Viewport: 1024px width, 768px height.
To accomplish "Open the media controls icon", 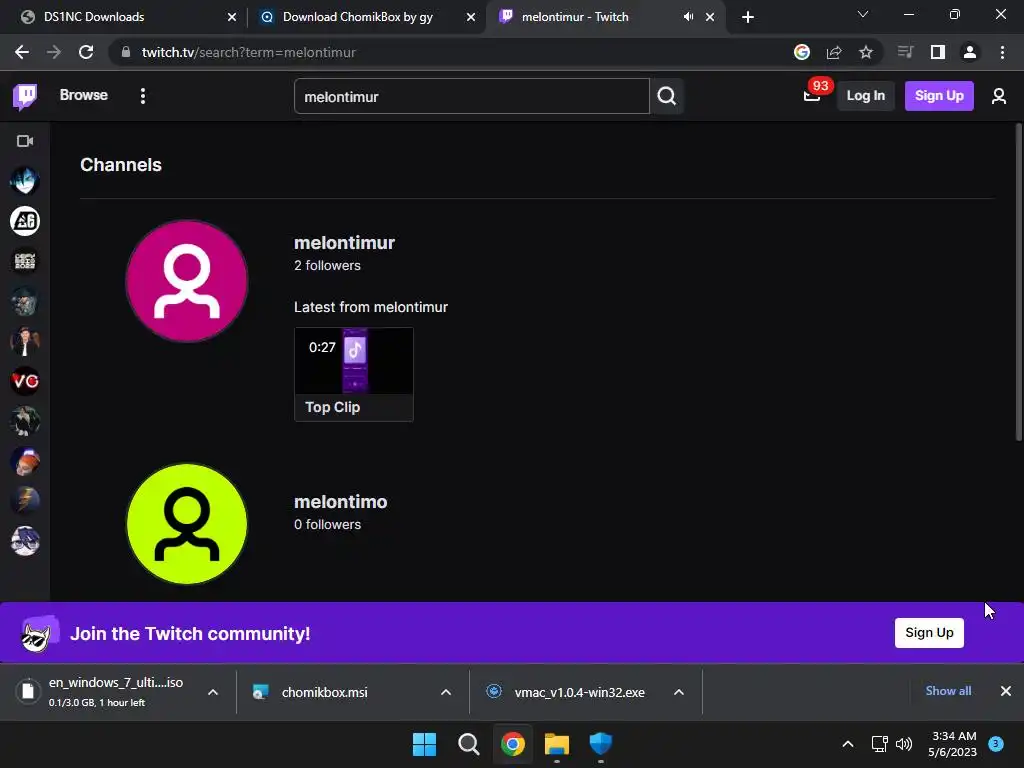I will point(905,52).
